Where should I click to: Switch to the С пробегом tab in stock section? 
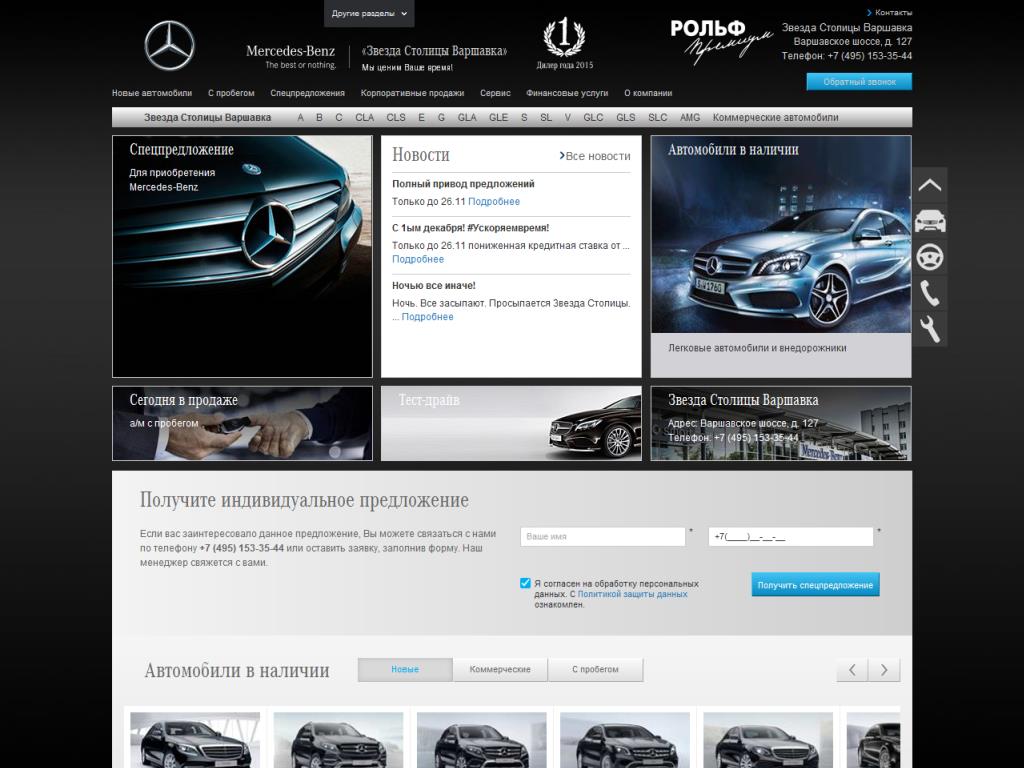click(596, 669)
